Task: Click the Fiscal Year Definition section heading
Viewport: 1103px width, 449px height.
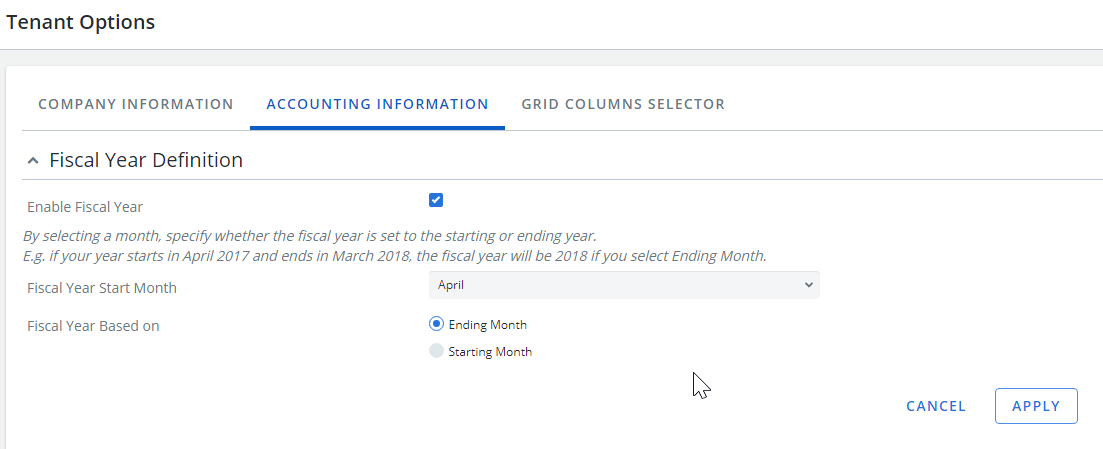Action: pyautogui.click(x=146, y=160)
